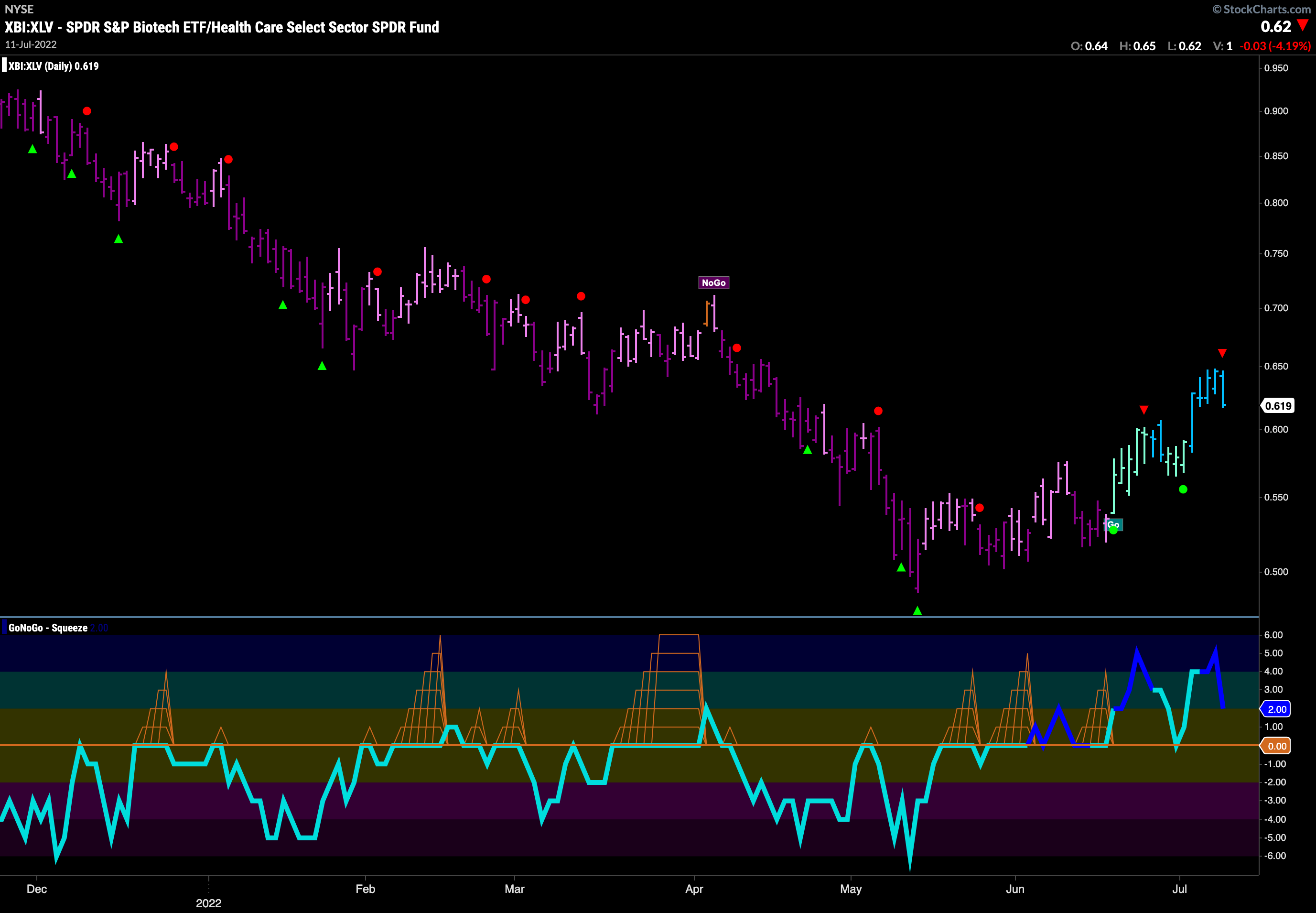1316x913 pixels.
Task: Click red triangle above the latest price bar
Action: 1222,353
